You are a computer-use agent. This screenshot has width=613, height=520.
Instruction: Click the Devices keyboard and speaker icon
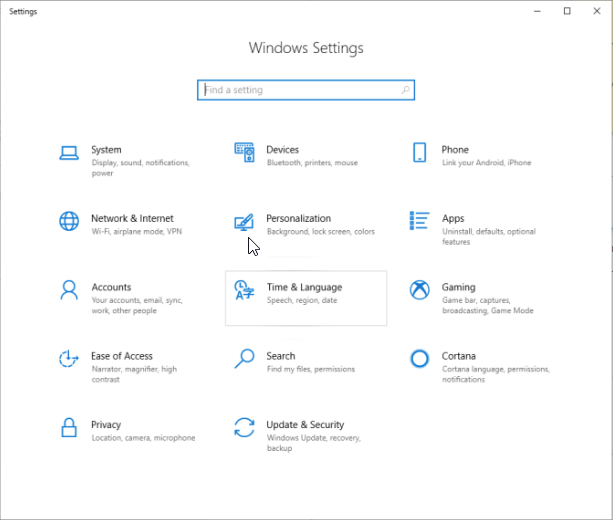click(244, 152)
